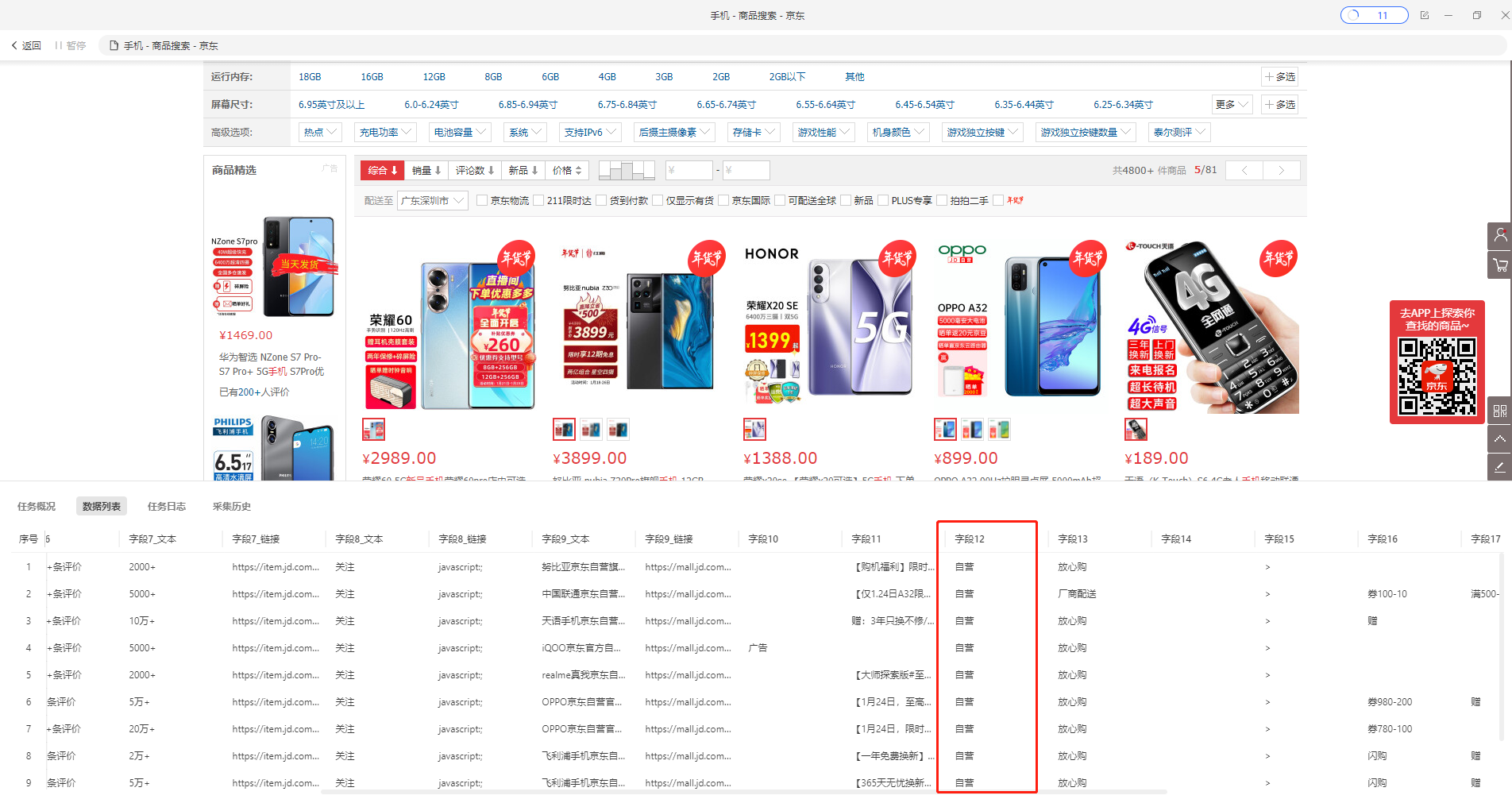The image size is (1512, 803).
Task: Click the user account sidebar icon
Action: pyautogui.click(x=1499, y=236)
